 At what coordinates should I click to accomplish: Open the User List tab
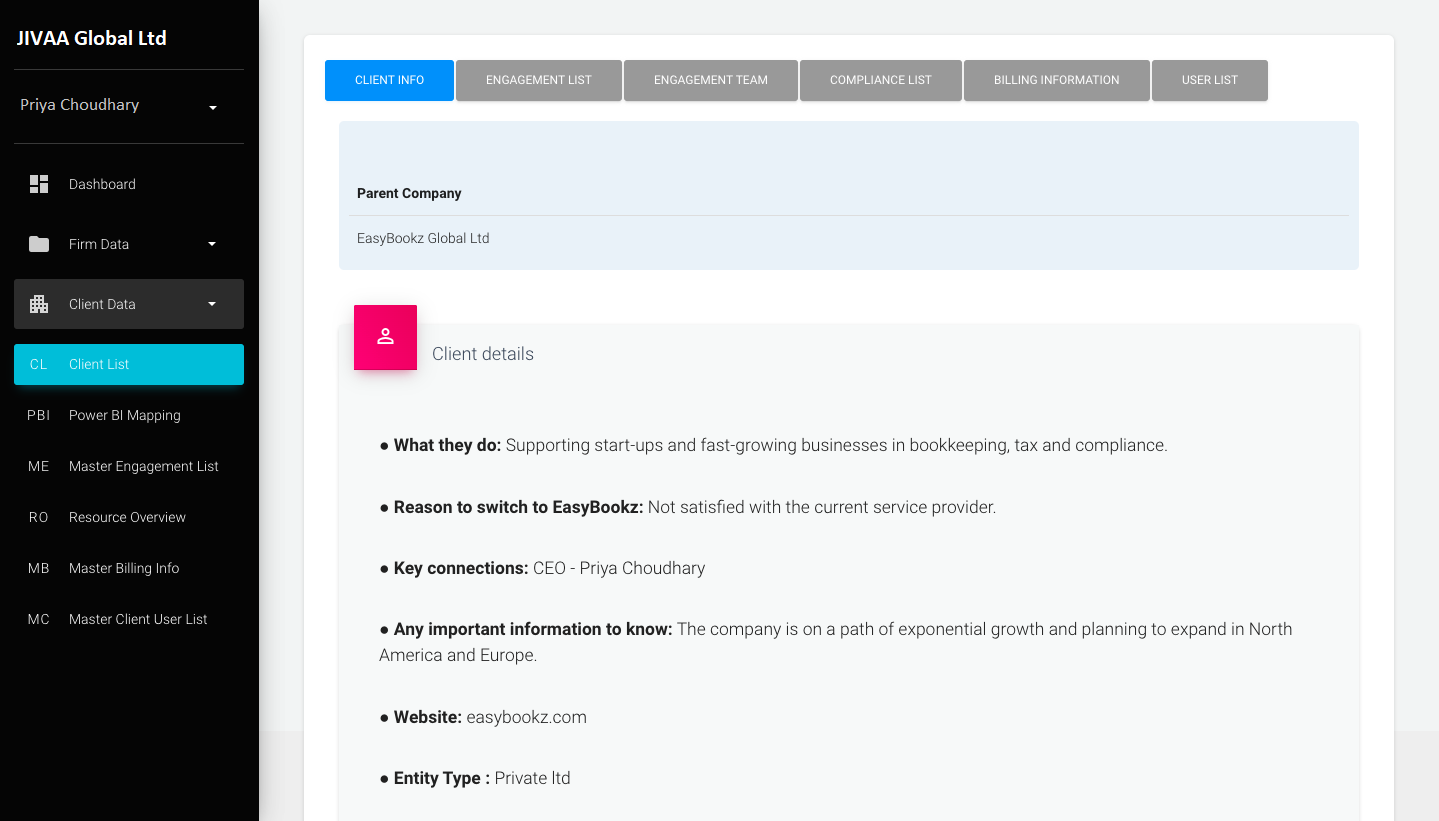(1209, 80)
